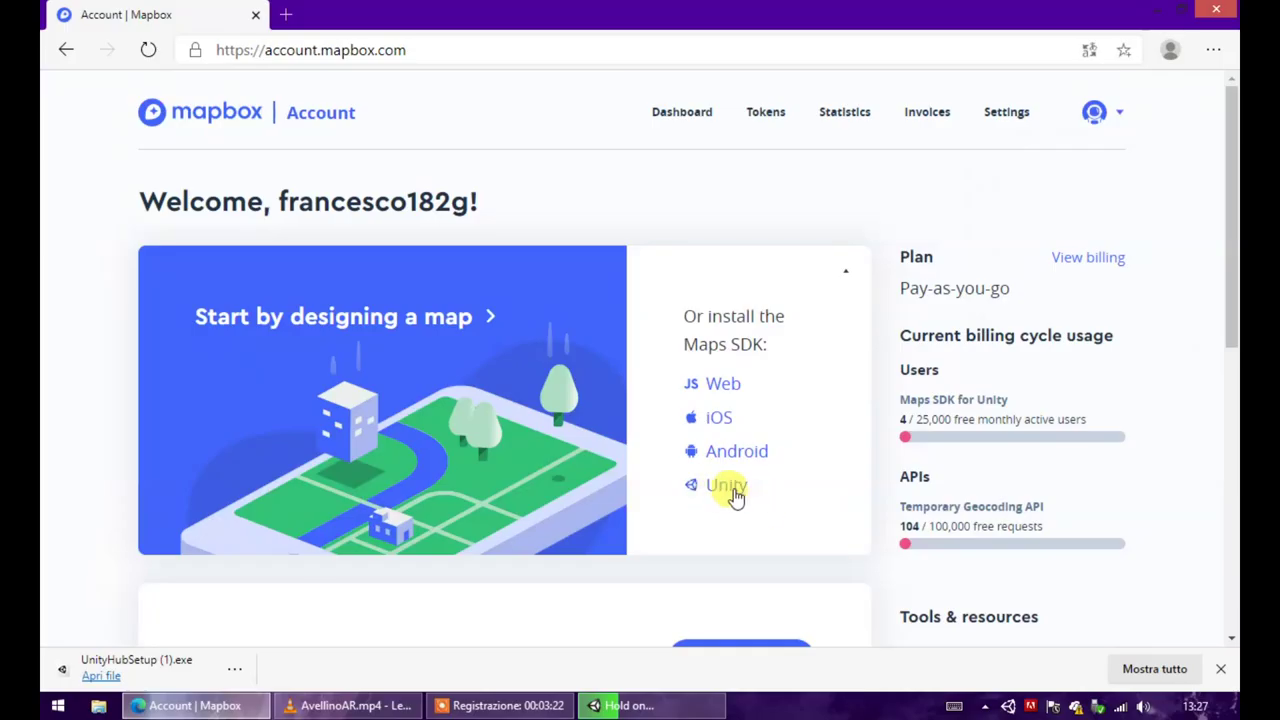Click the safely remove hardware tray icon
The width and height of the screenshot is (1280, 720).
[1099, 706]
